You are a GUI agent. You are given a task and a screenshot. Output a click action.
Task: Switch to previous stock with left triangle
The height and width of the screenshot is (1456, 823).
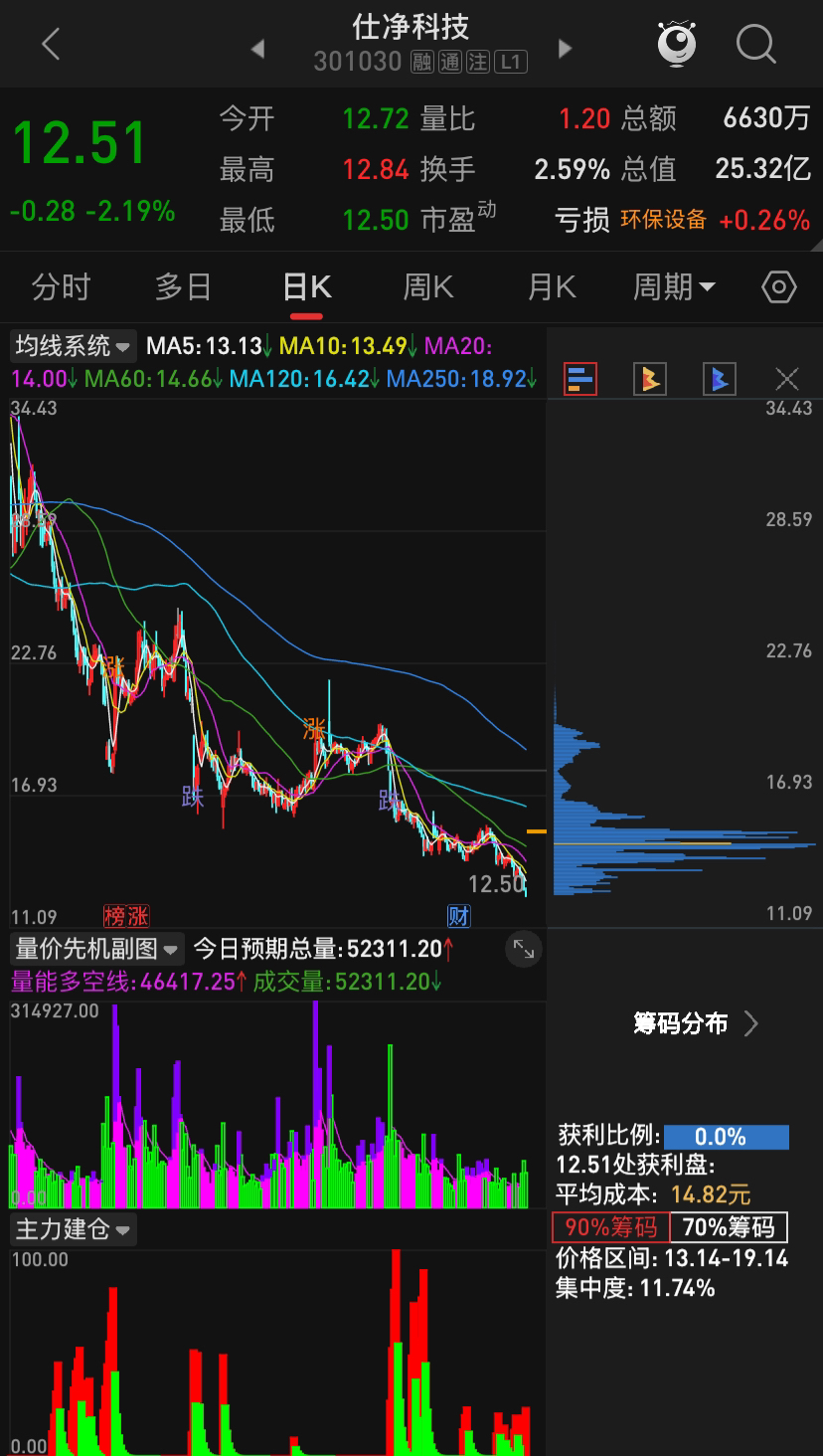point(257,48)
